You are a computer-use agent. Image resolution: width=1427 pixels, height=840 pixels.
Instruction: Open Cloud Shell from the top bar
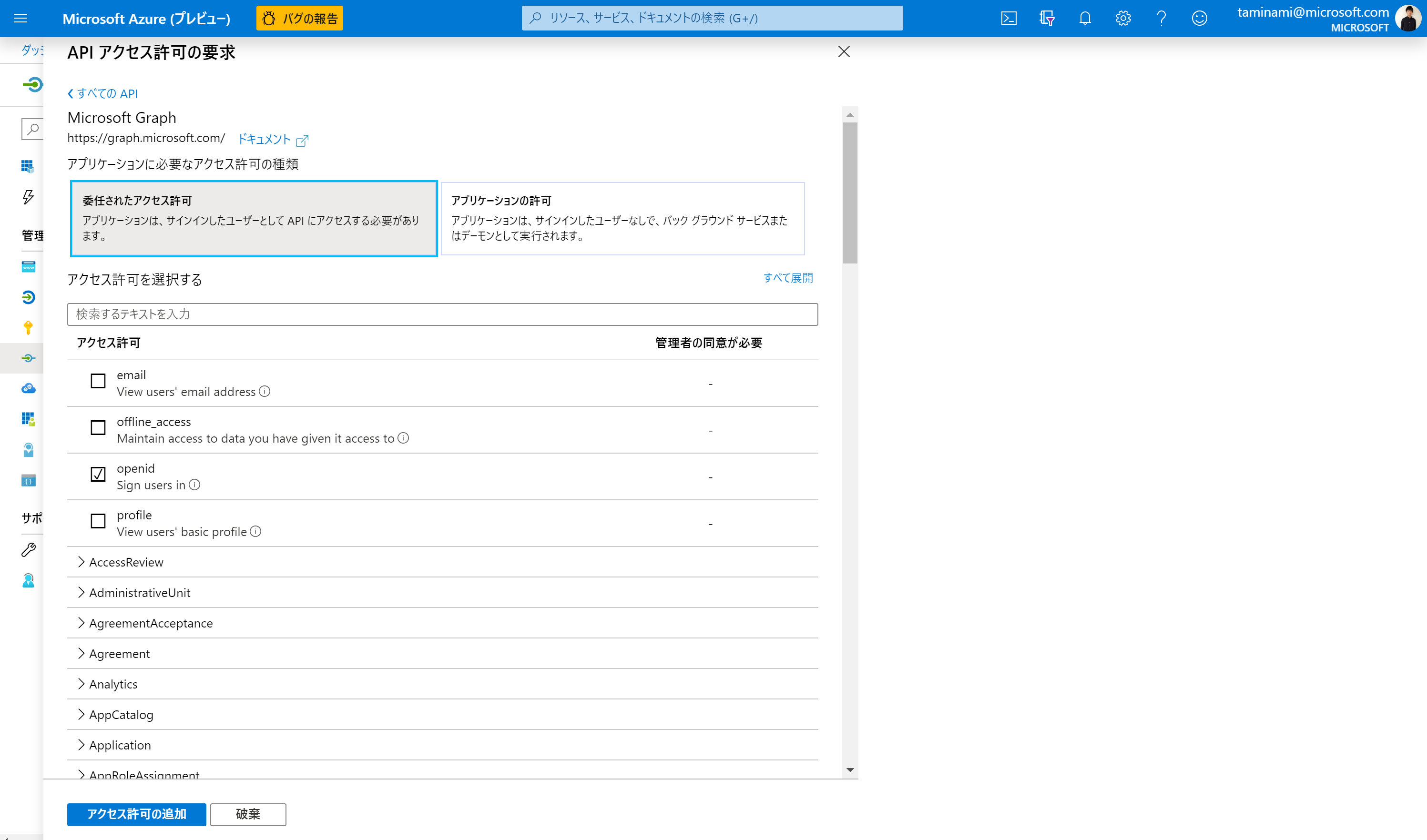(x=1009, y=18)
